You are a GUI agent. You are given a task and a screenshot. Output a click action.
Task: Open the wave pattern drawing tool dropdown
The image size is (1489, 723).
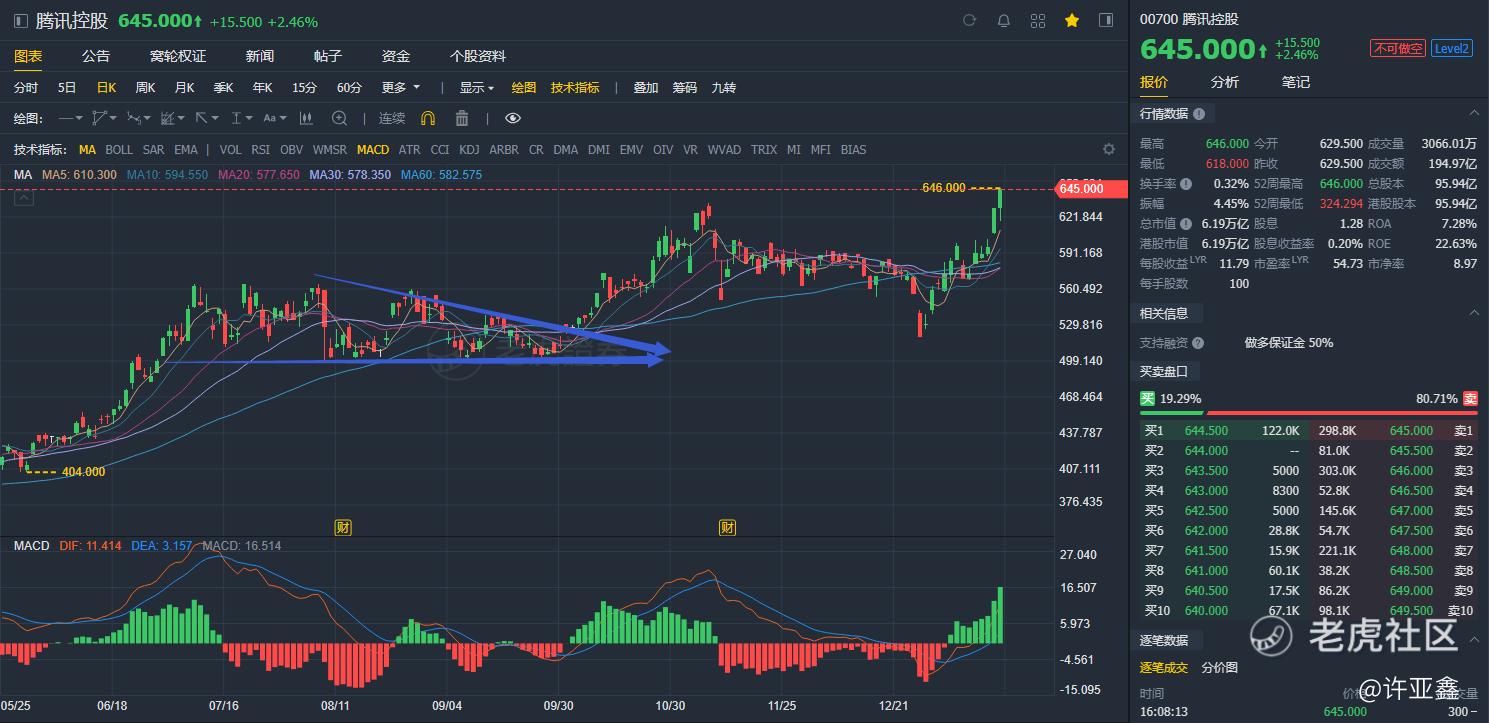pos(139,118)
